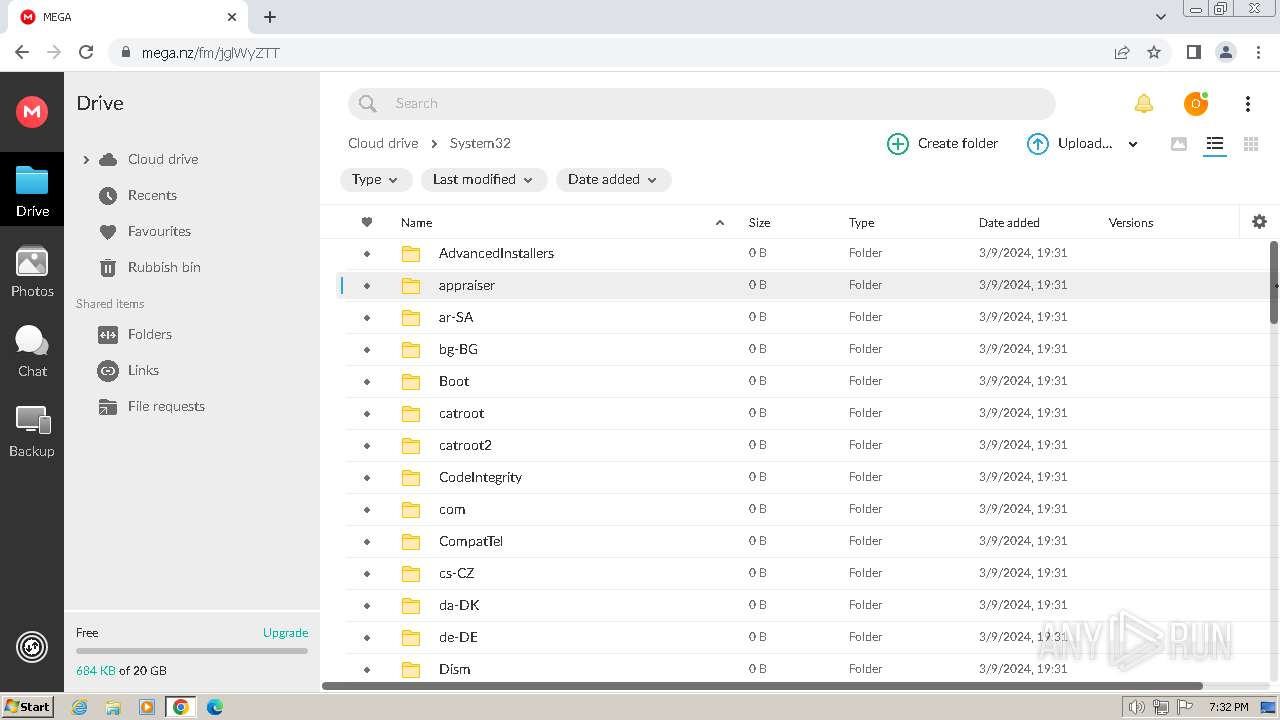Click the storage usage bar
The width and height of the screenshot is (1280, 720).
point(192,651)
